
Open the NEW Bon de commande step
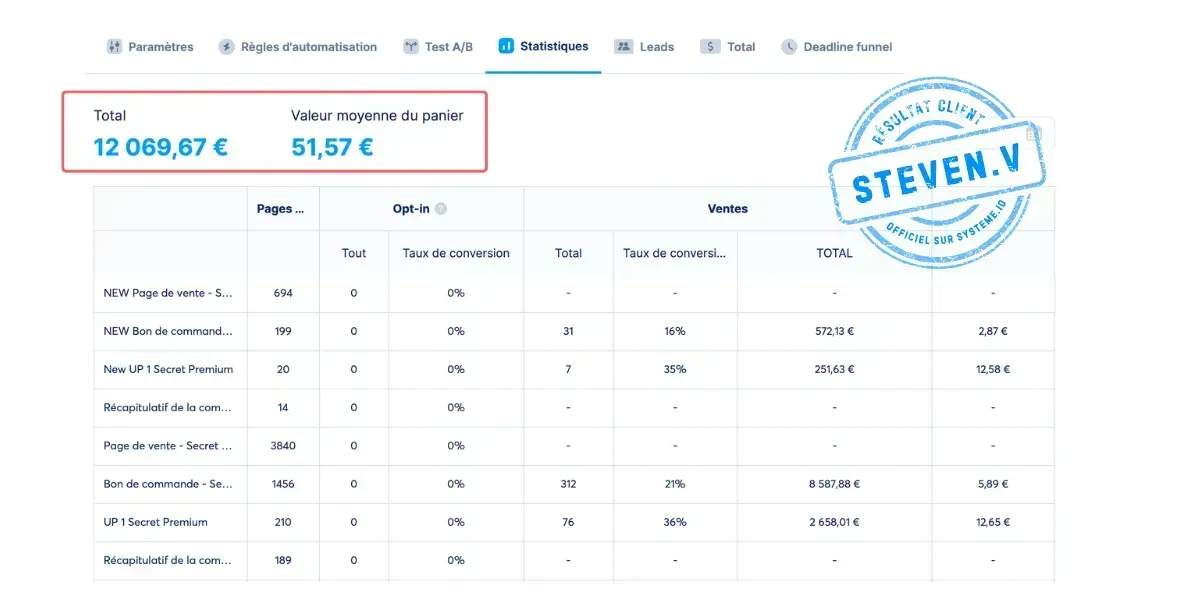pyautogui.click(x=166, y=331)
